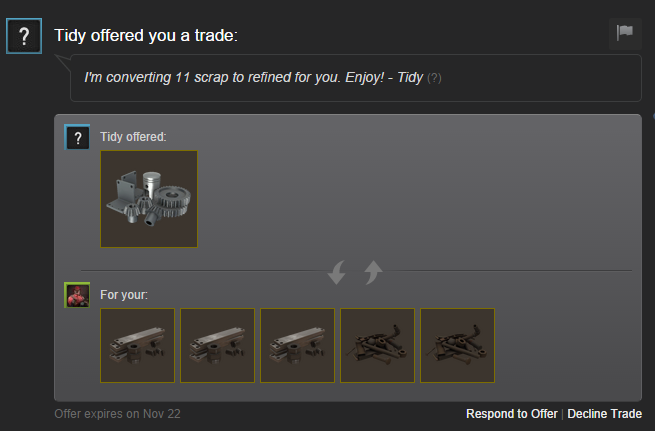Select the second Reclaimed Metal item
This screenshot has height=431, width=655.
[x=217, y=345]
